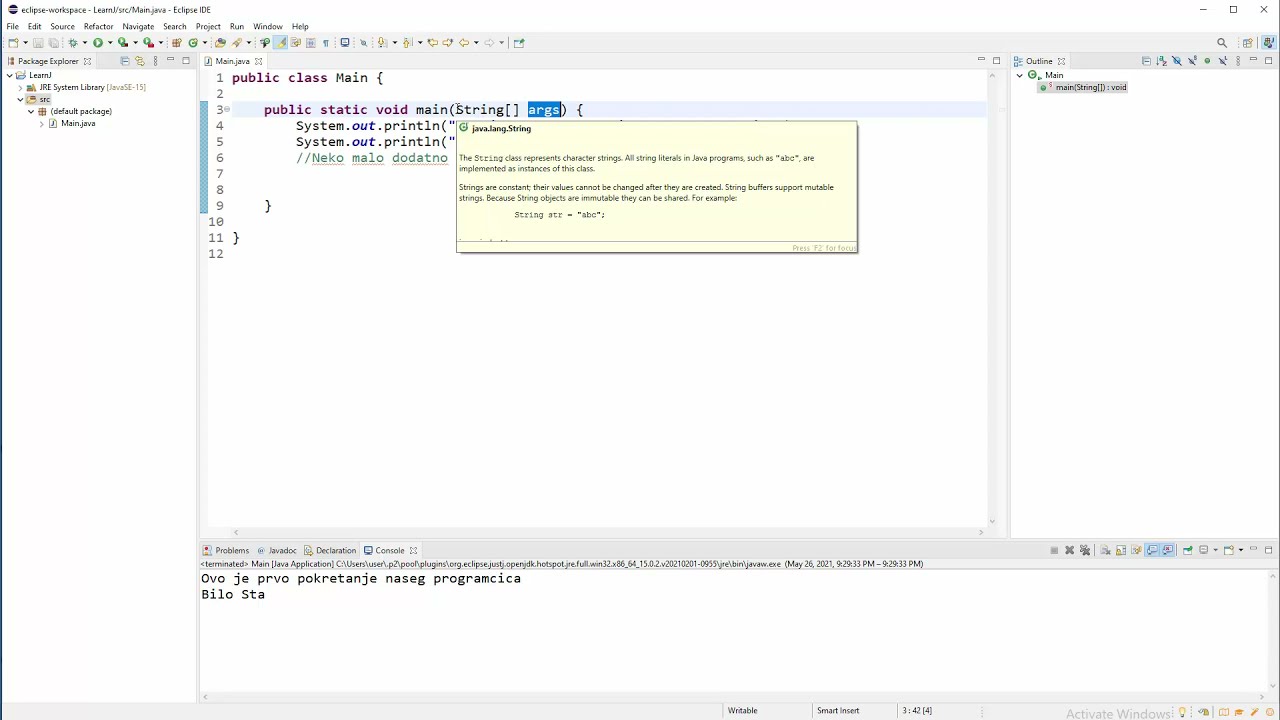Click line 7 in the code editor

tap(609, 174)
